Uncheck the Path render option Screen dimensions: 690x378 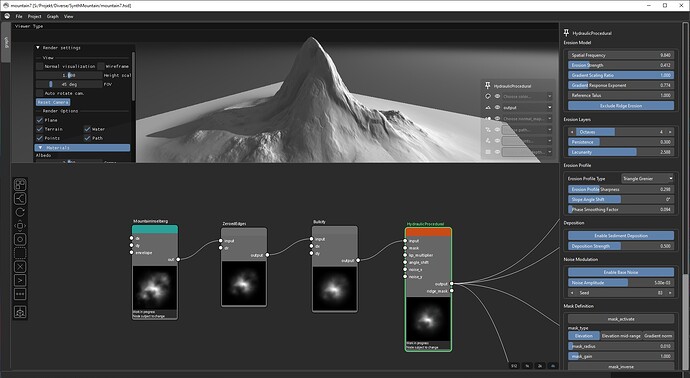tap(87, 138)
